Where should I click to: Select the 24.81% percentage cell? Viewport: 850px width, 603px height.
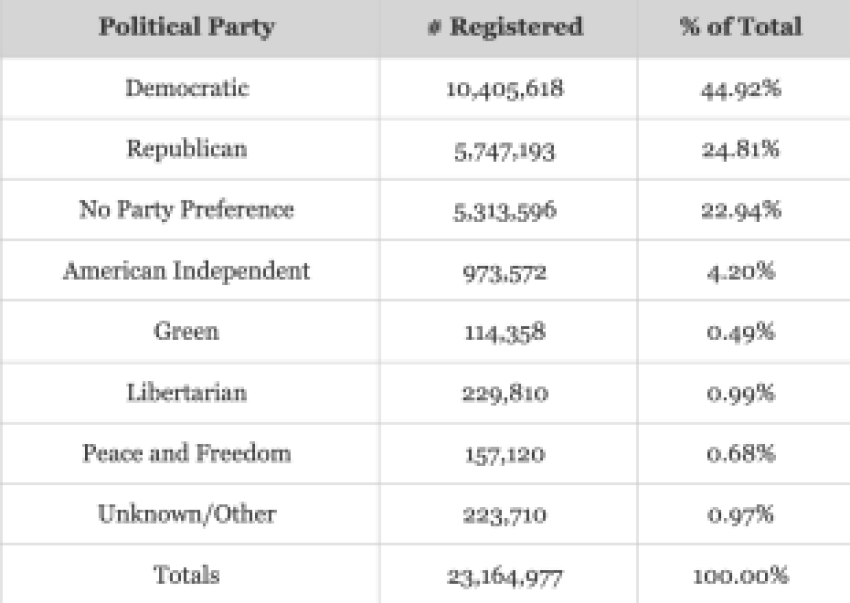(740, 149)
